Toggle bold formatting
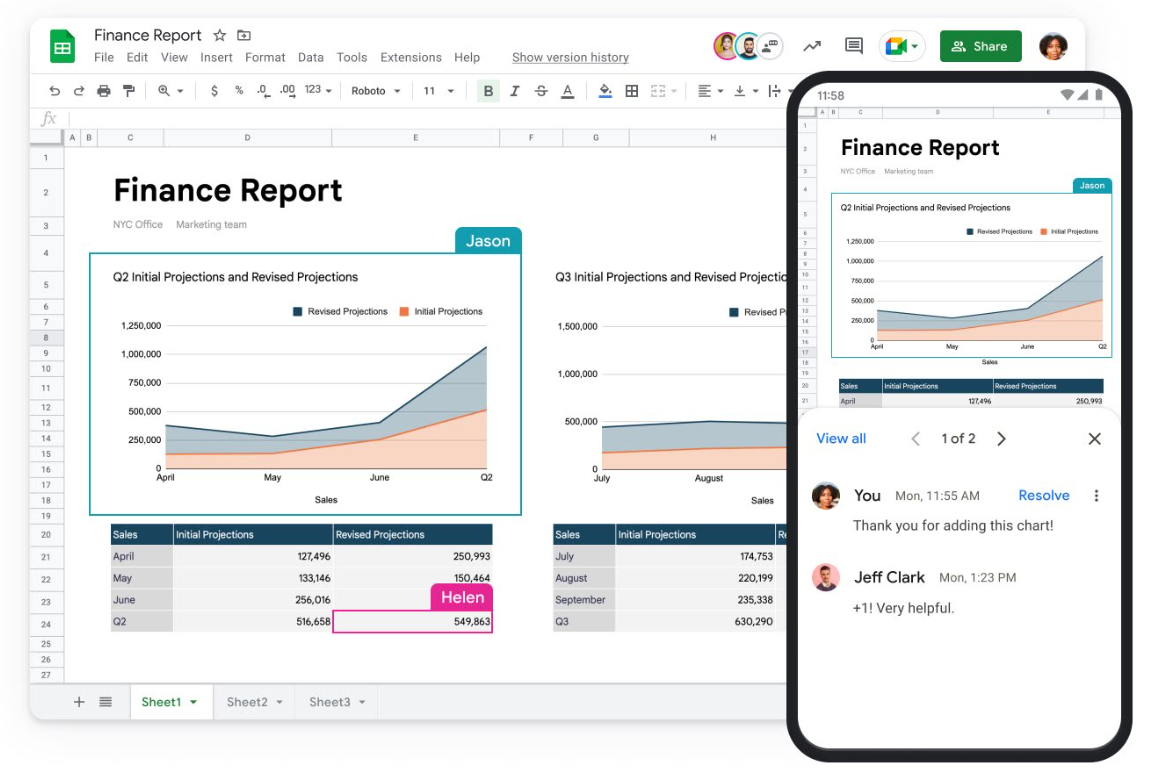 [x=487, y=90]
